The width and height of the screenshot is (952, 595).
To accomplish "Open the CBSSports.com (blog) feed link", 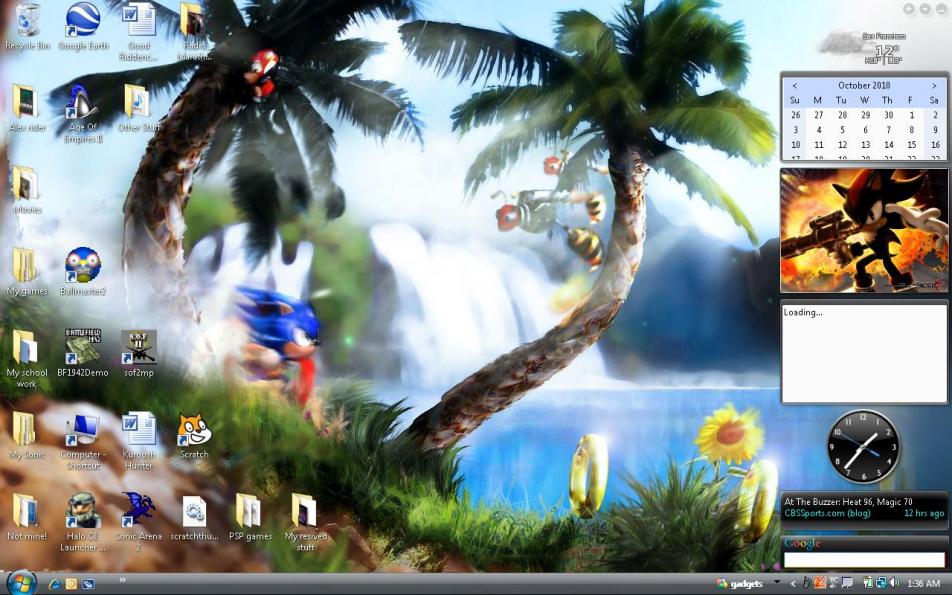I will coord(828,513).
